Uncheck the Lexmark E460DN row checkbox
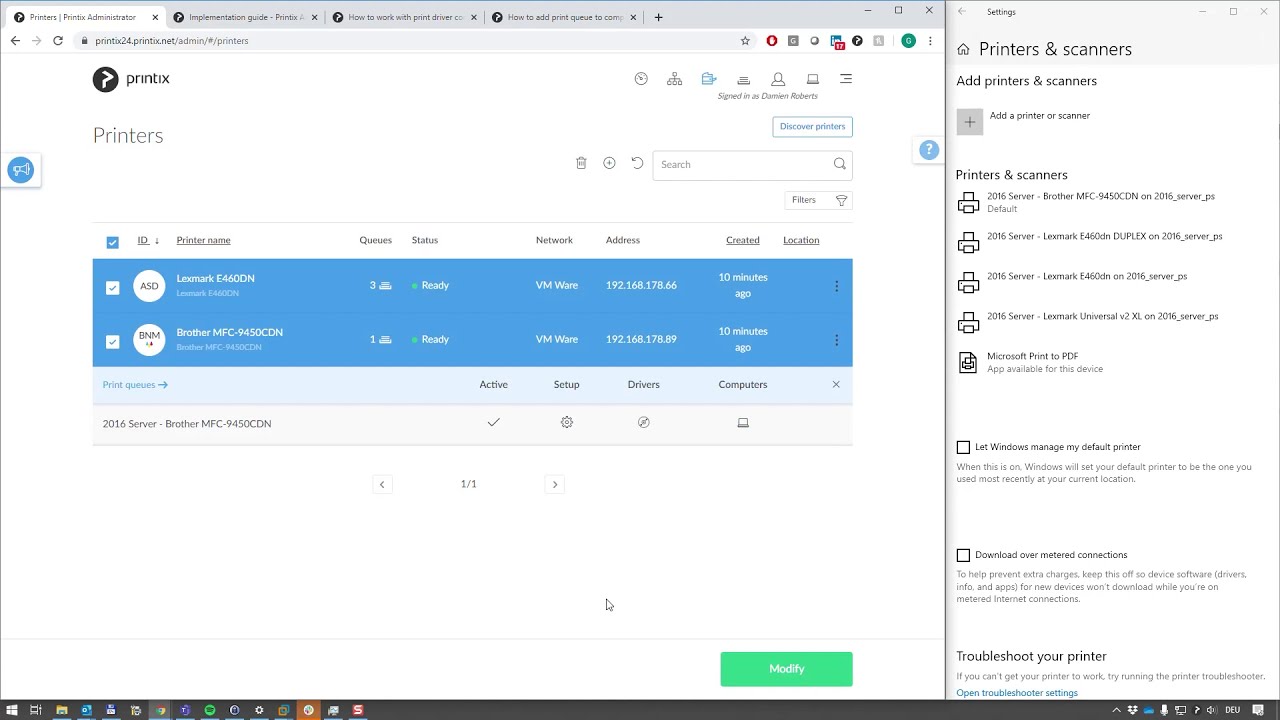Image resolution: width=1280 pixels, height=720 pixels. tap(112, 288)
